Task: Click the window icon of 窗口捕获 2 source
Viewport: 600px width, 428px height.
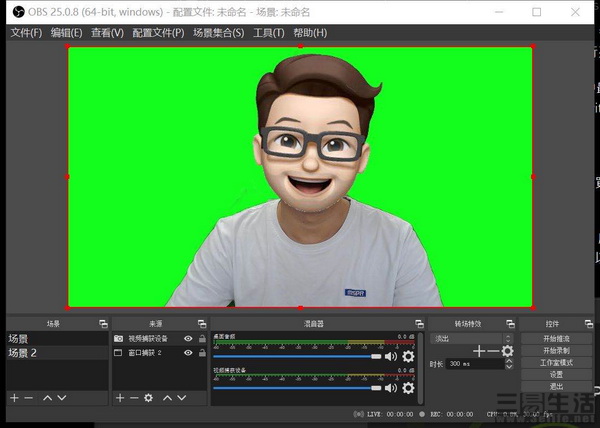Action: click(118, 353)
